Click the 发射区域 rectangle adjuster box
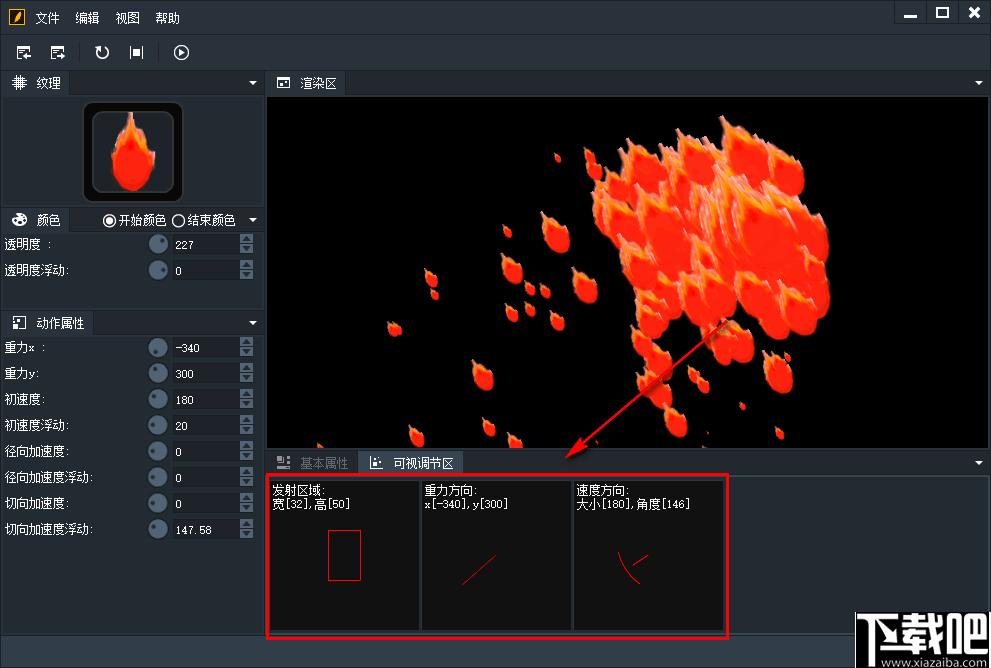Screen dimensions: 991x668 pos(344,555)
